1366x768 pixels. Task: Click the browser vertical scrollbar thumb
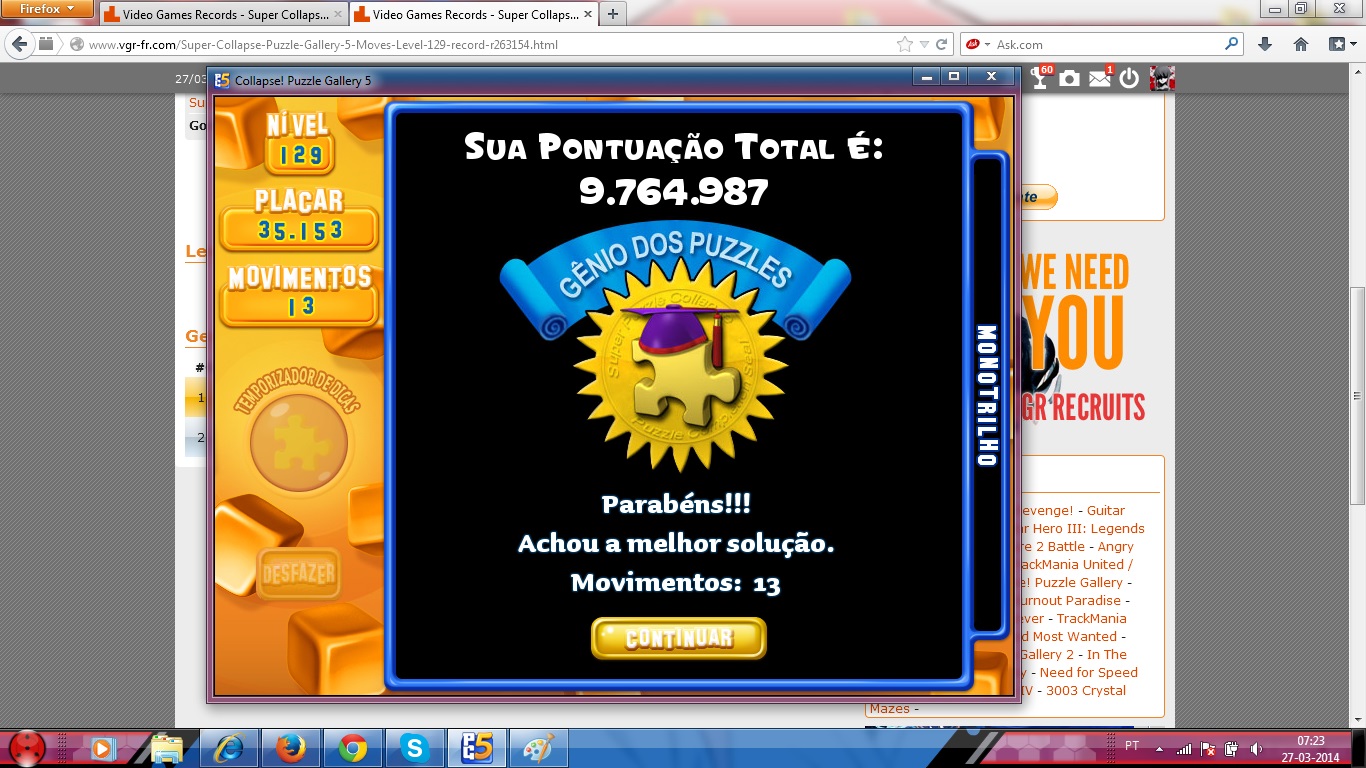pyautogui.click(x=1357, y=395)
